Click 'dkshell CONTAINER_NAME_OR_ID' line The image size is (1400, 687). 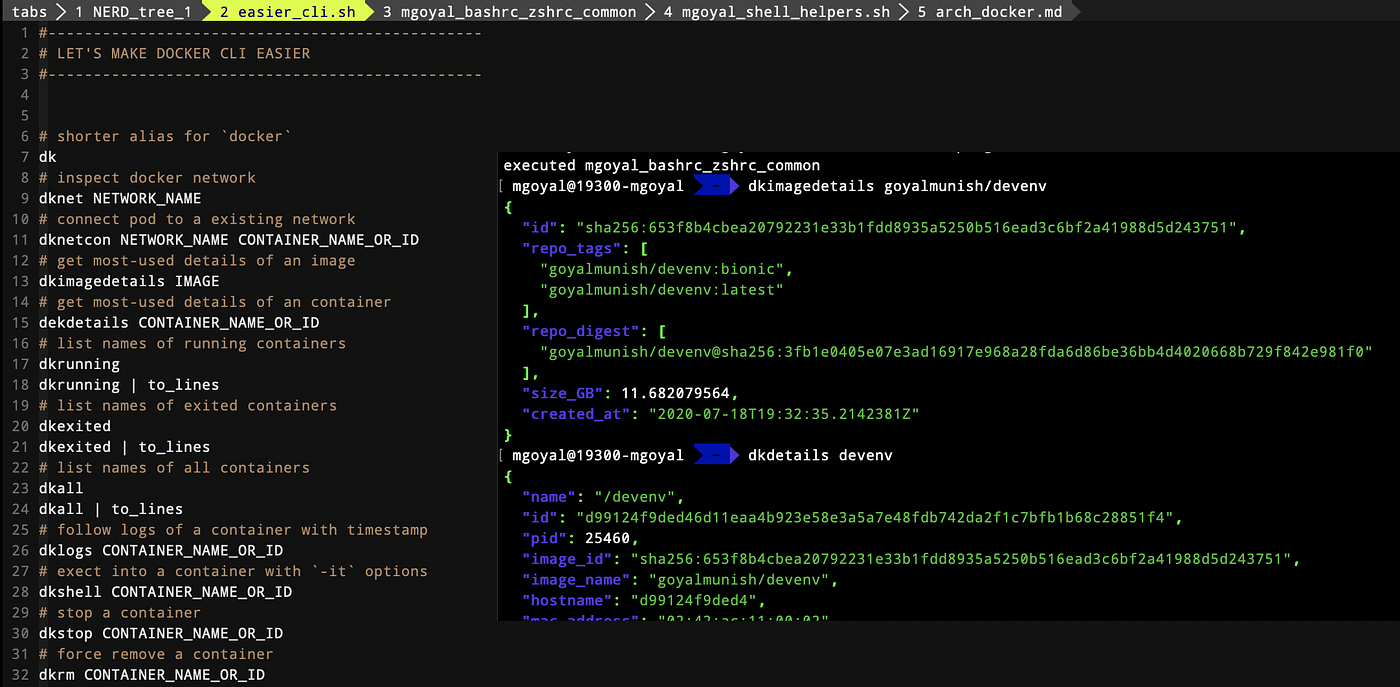coord(165,591)
